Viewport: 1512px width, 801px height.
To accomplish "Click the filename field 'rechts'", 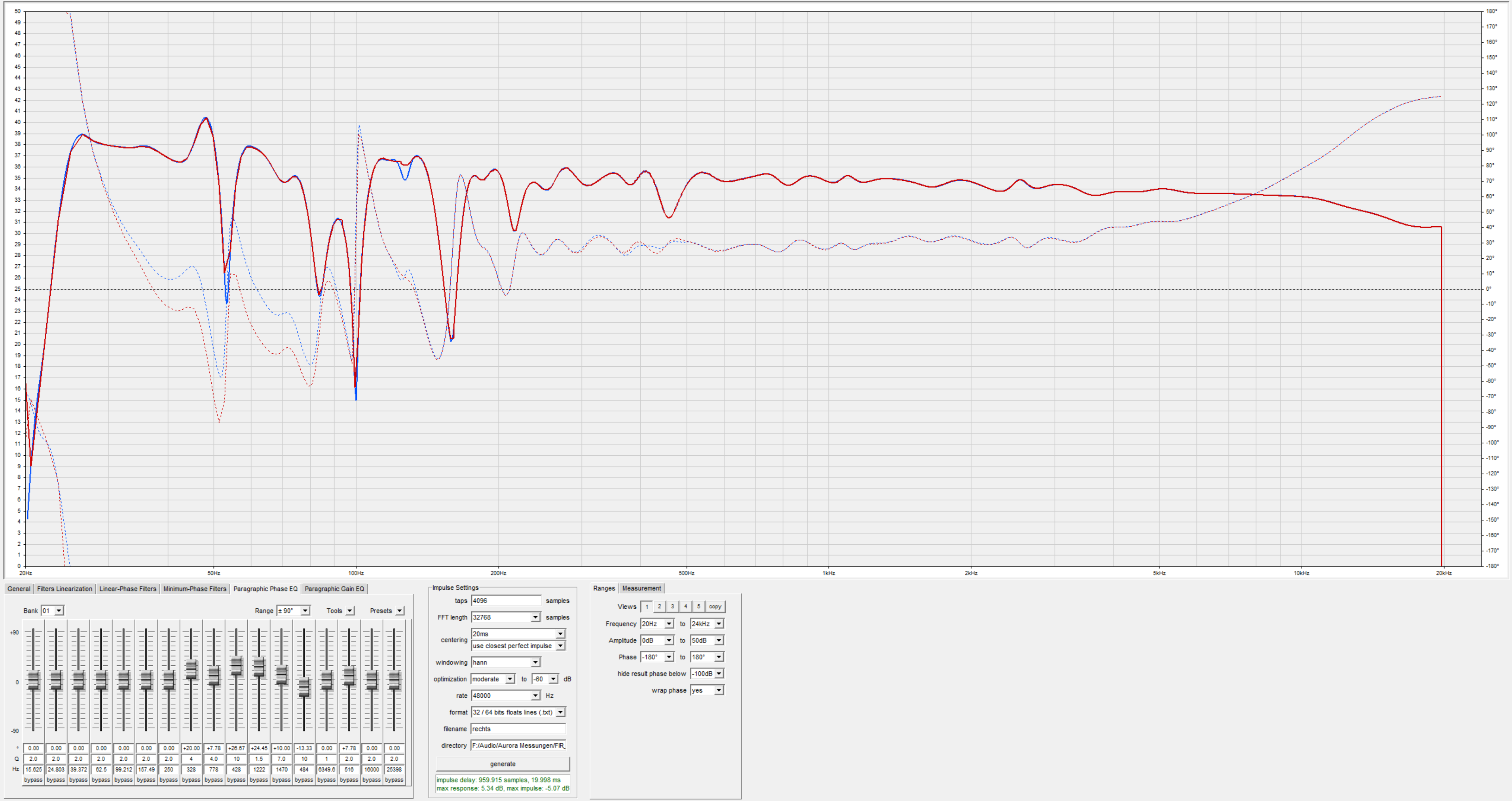I will coord(518,729).
